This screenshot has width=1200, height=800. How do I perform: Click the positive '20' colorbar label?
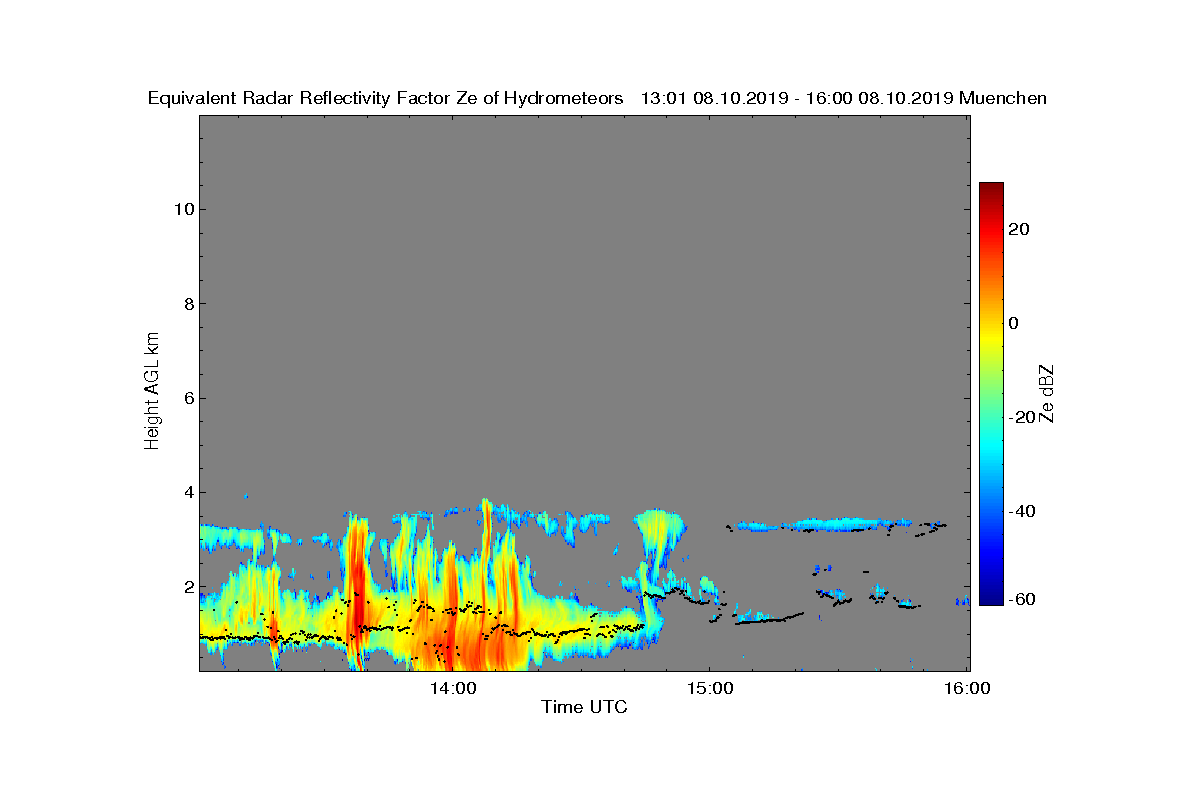pyautogui.click(x=1018, y=229)
